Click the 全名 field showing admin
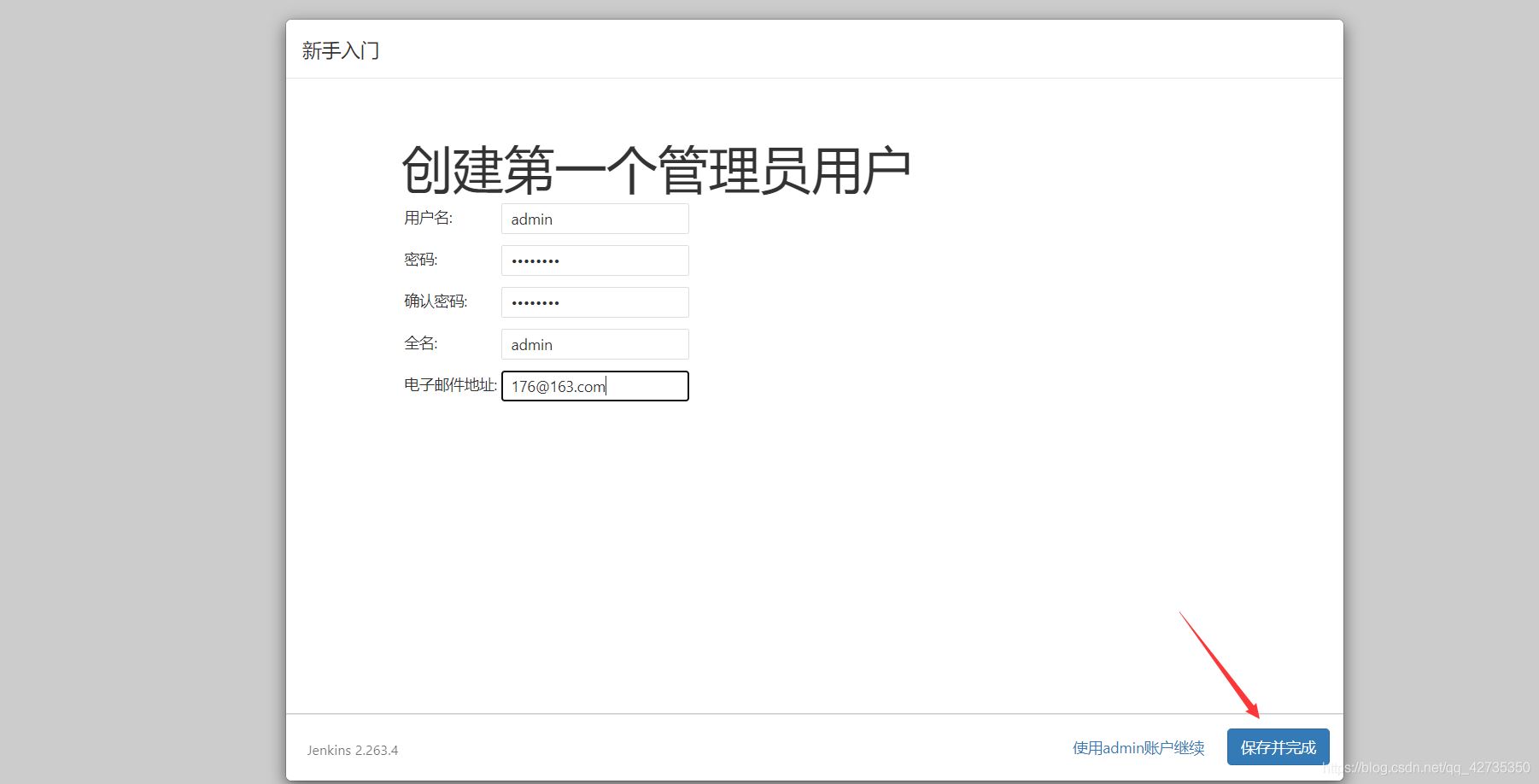This screenshot has width=1539, height=784. [594, 343]
